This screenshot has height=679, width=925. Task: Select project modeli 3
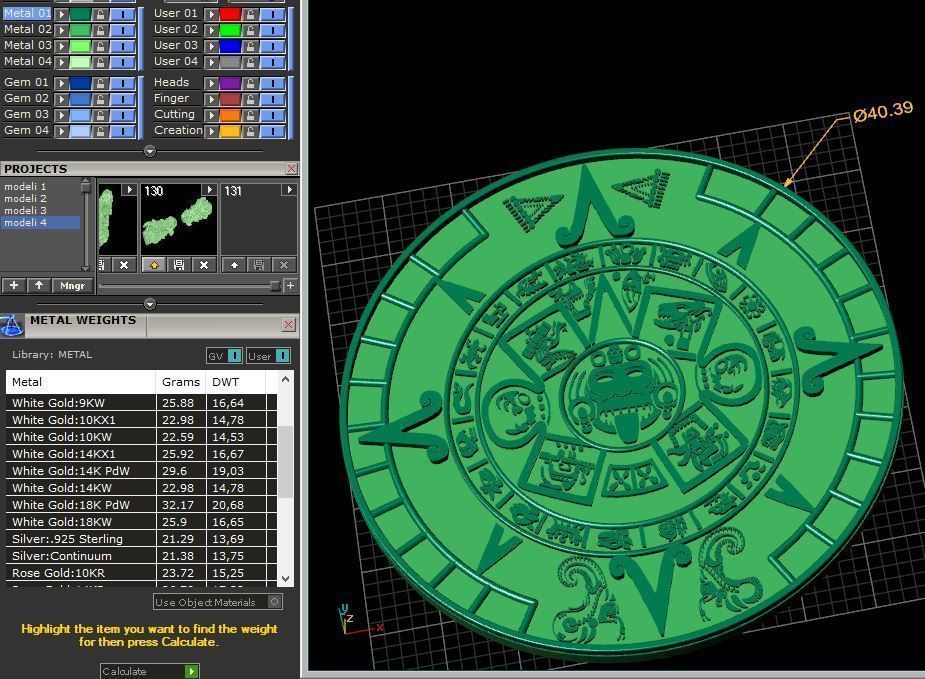(x=25, y=210)
